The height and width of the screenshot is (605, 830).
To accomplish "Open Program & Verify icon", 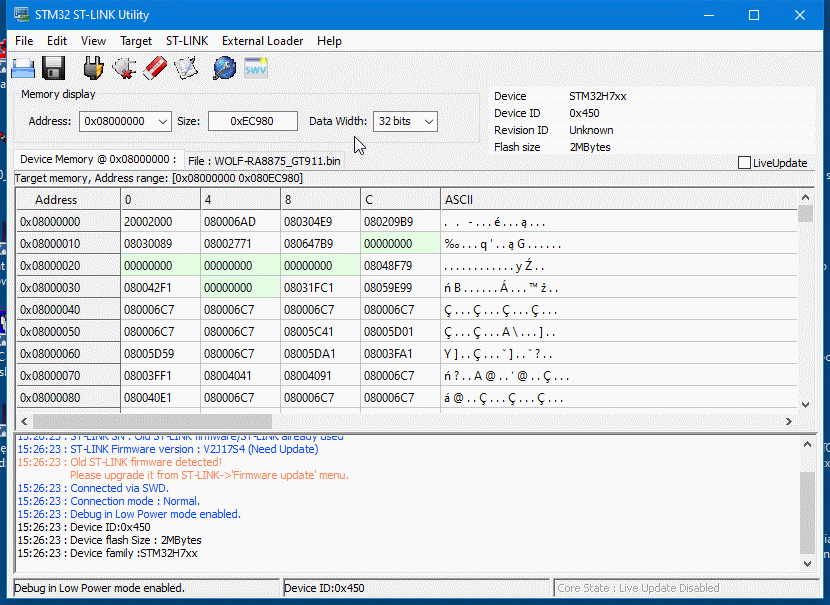I will click(x=186, y=68).
